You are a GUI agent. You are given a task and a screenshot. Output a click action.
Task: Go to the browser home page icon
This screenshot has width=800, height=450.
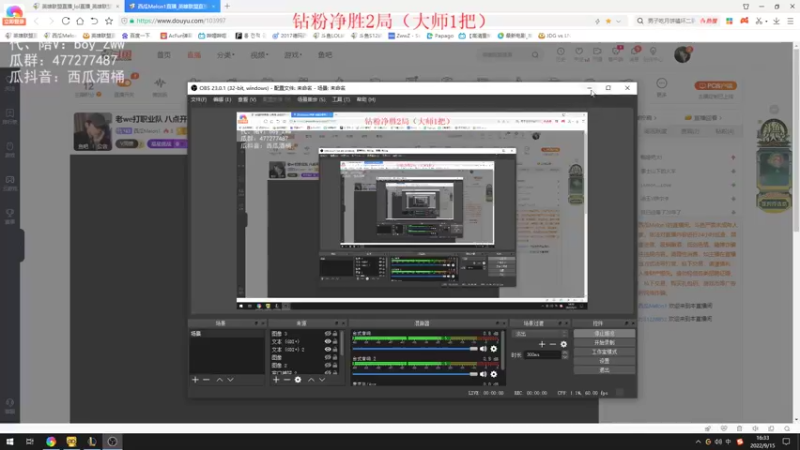point(80,21)
